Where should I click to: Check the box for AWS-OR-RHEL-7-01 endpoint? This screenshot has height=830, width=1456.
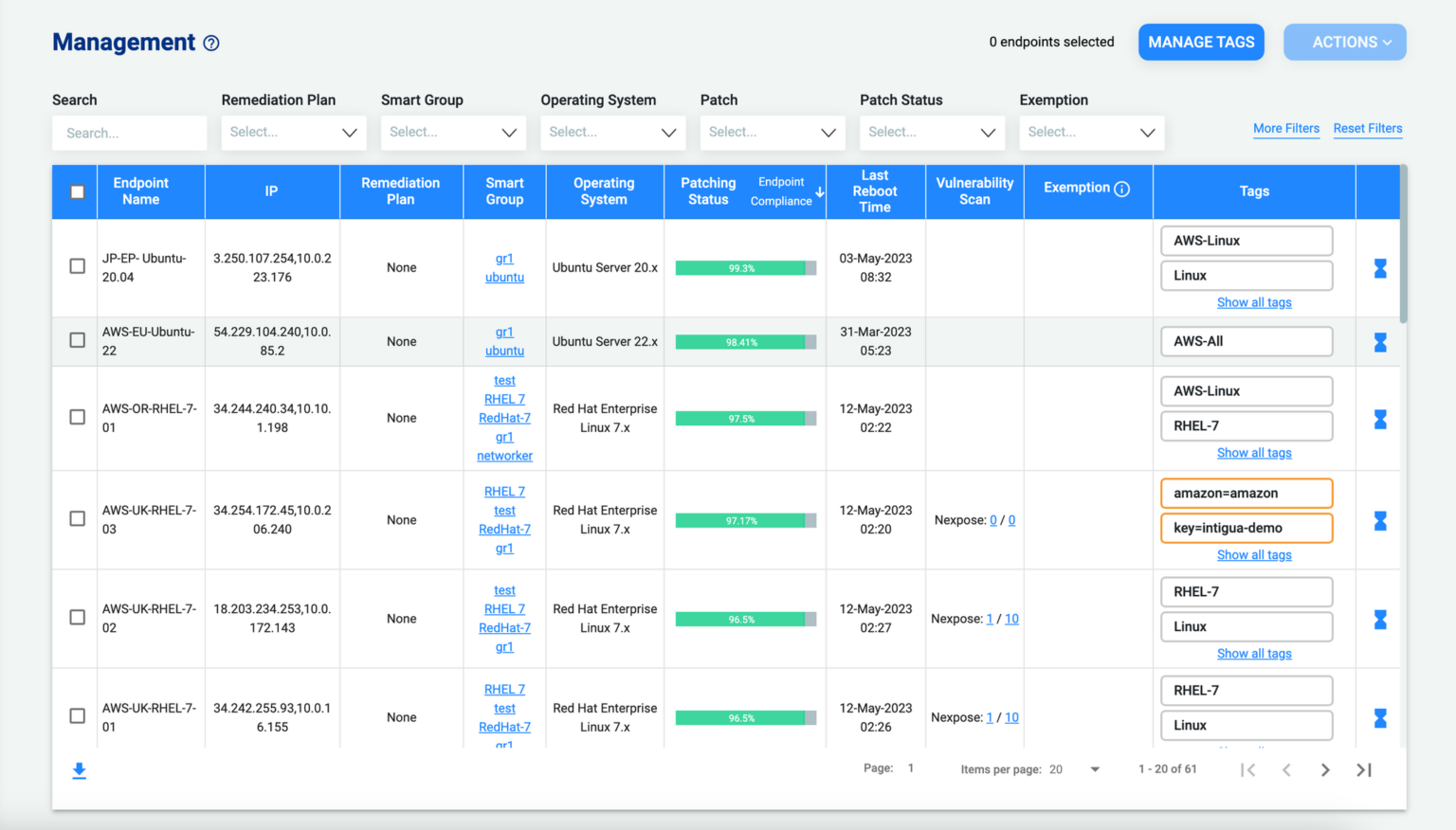(78, 417)
